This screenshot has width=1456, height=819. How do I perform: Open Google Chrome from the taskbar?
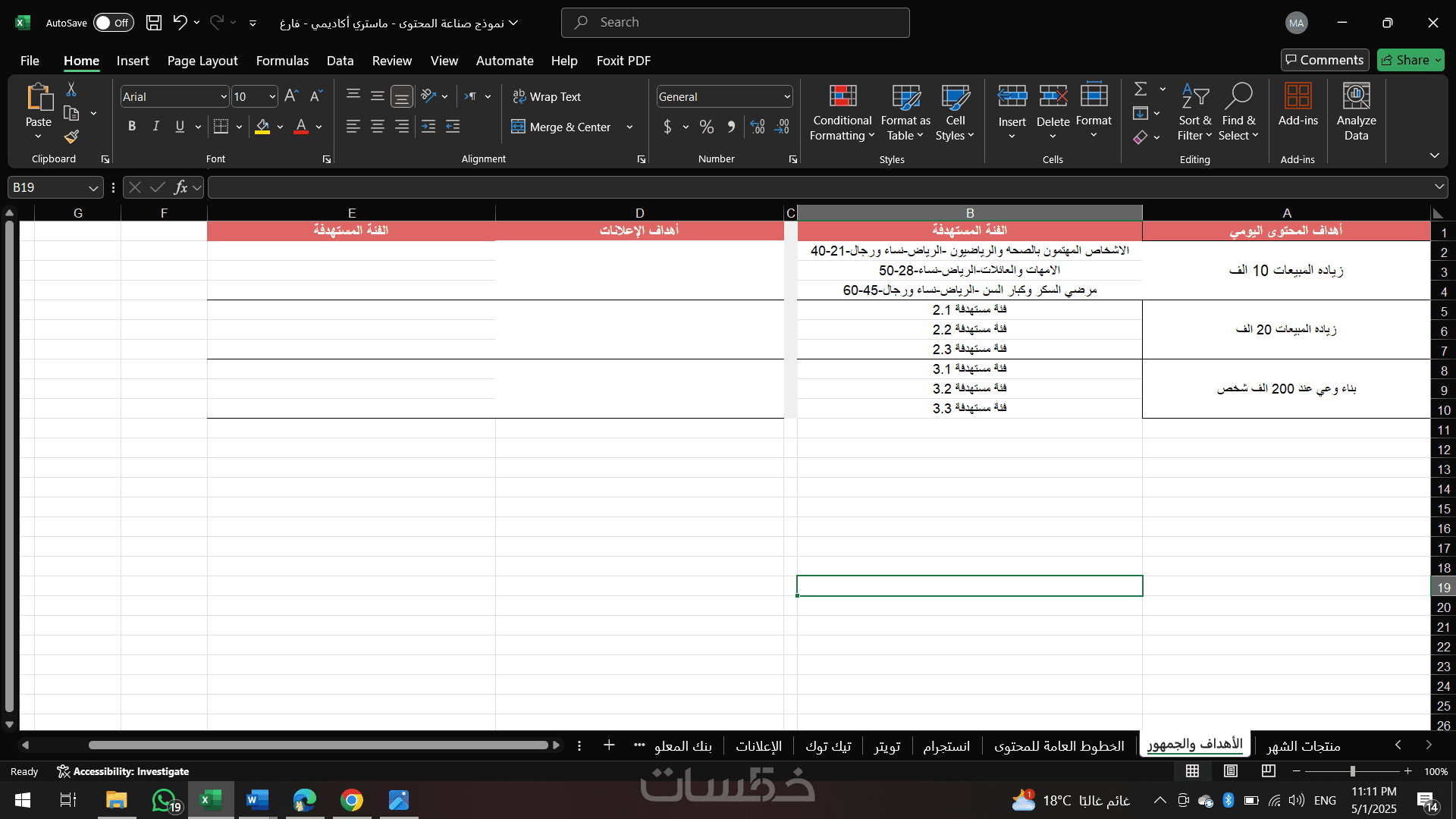point(352,800)
